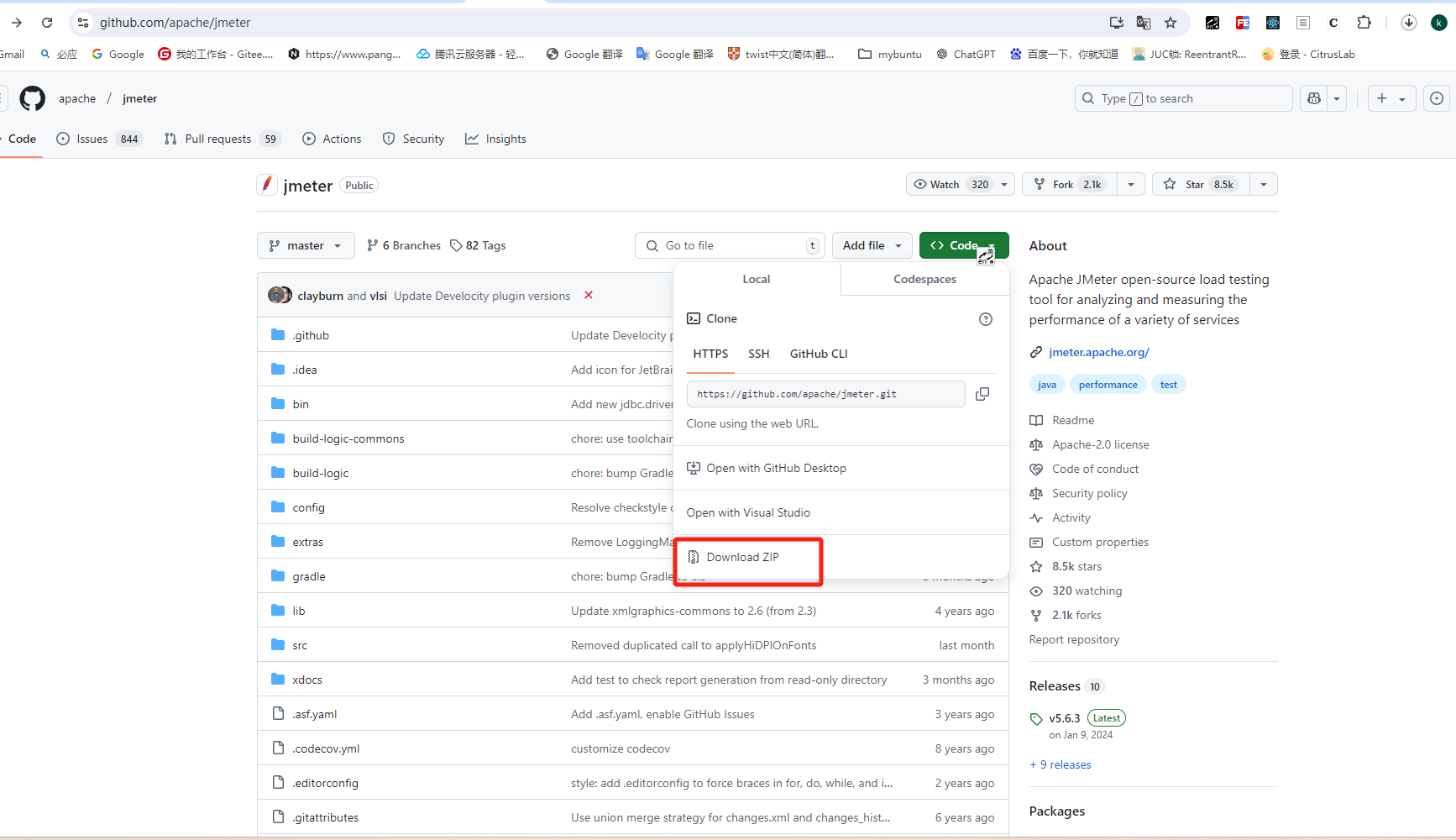Screen dimensions: 1456x840
Task: Open the Fork options dropdown arrow
Action: point(1131,184)
